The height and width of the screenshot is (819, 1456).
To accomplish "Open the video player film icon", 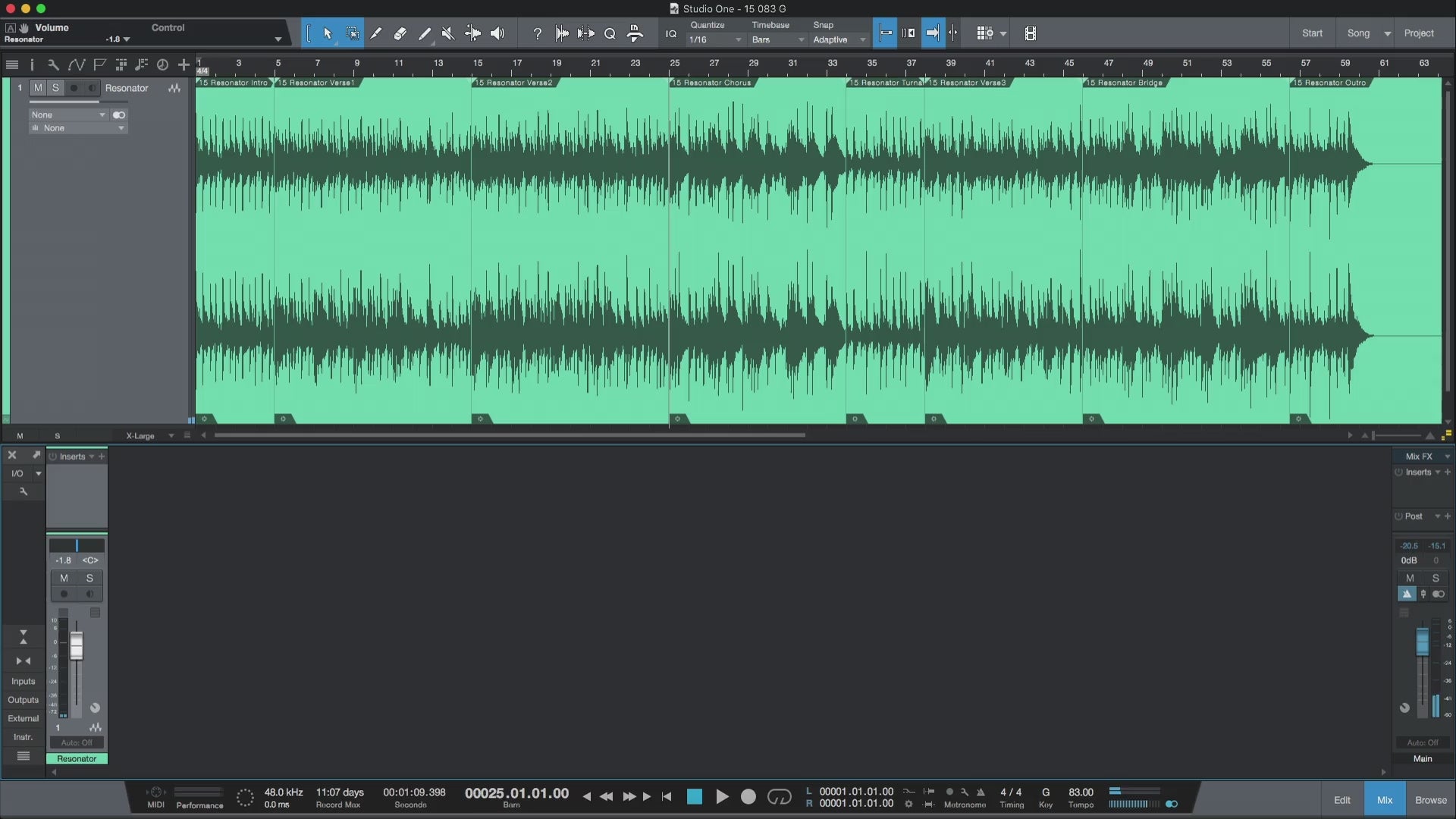I will click(1030, 33).
